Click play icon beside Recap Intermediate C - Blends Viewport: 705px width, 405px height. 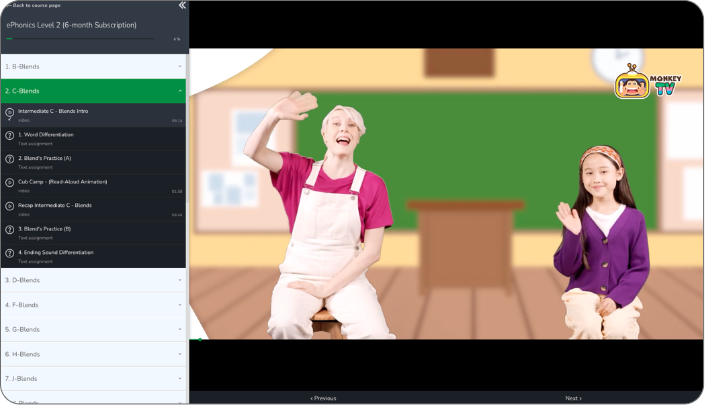coord(9,208)
